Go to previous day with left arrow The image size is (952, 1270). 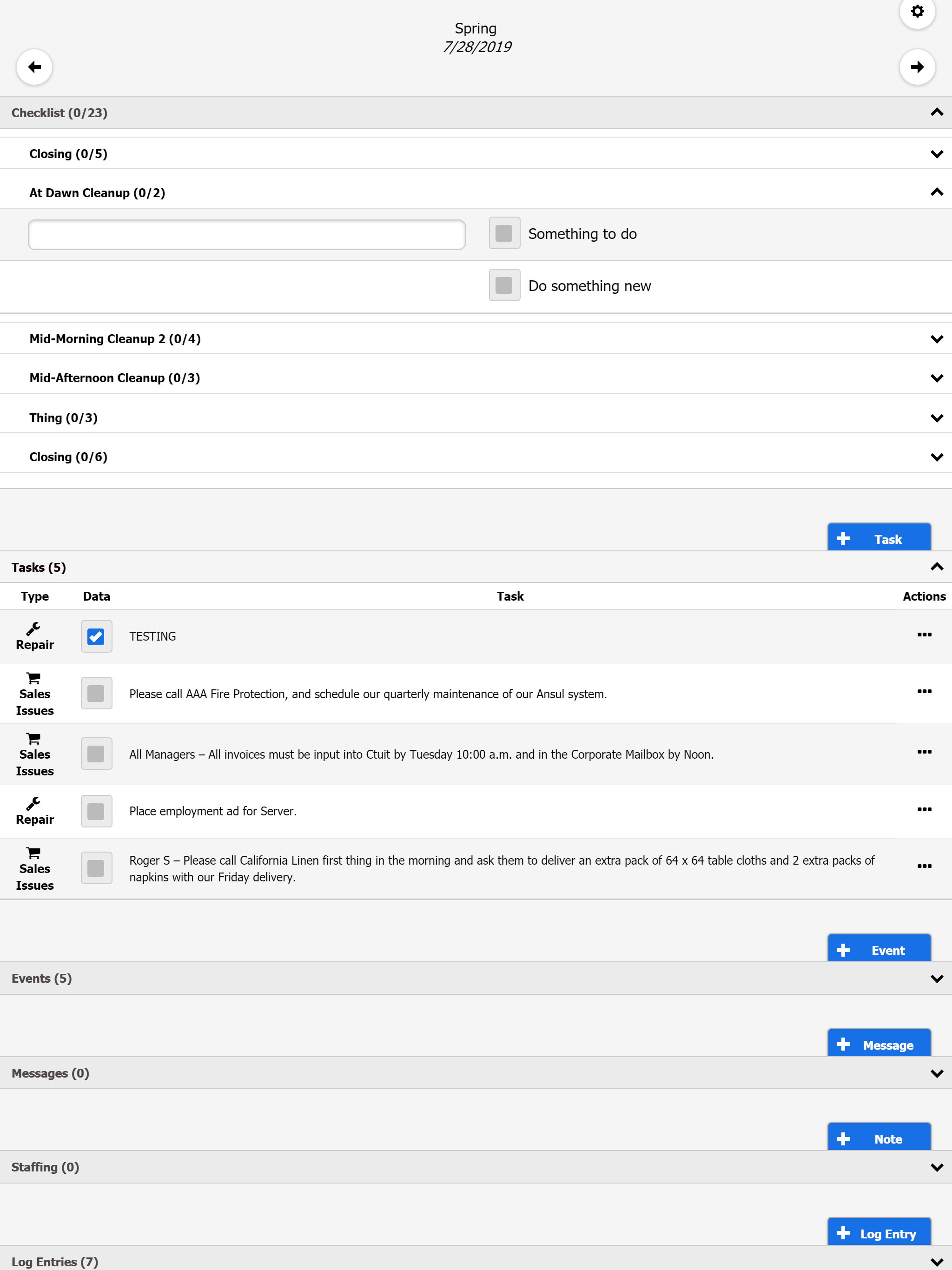click(x=34, y=67)
